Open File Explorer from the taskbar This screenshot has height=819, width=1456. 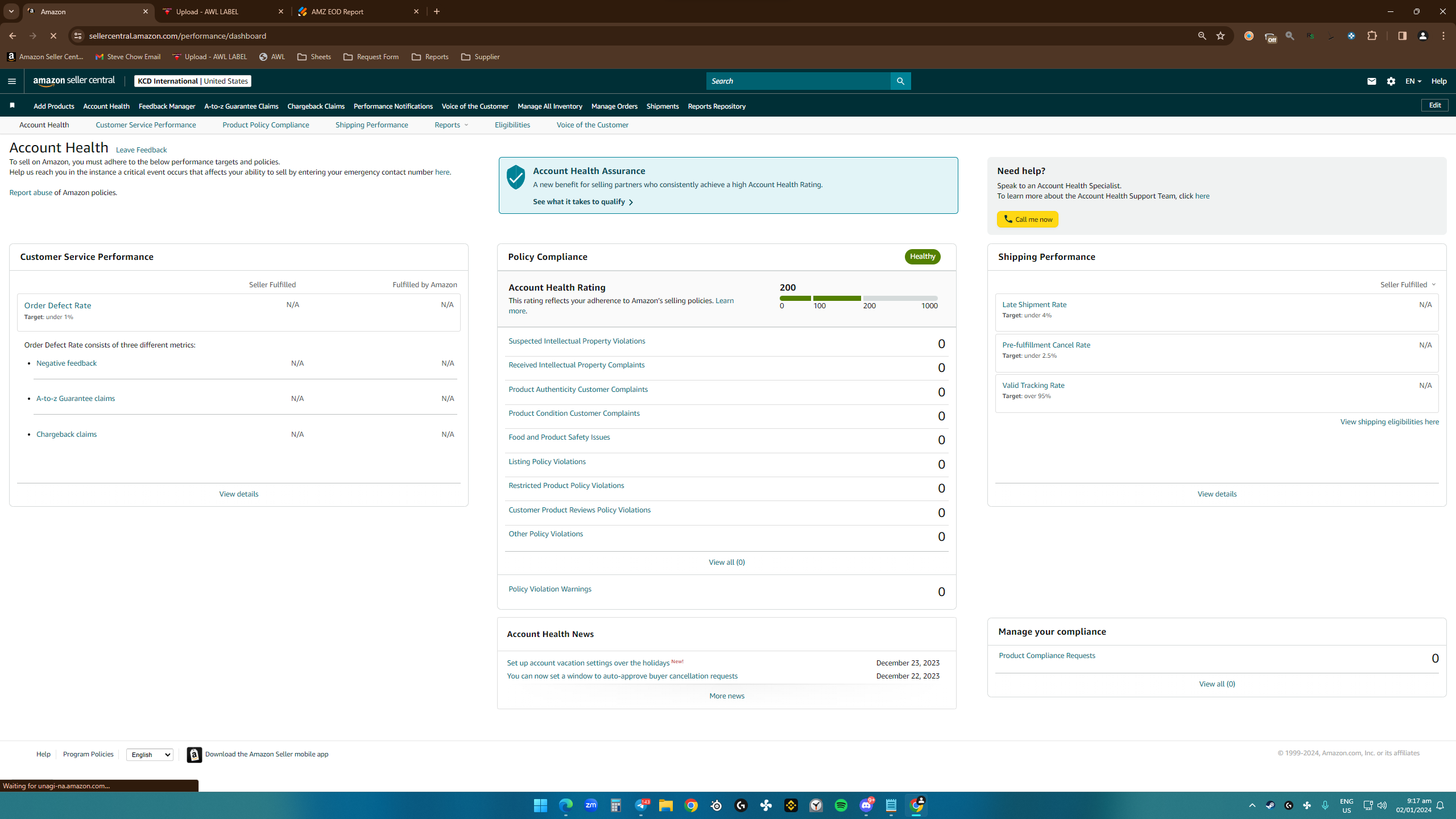pos(666,805)
